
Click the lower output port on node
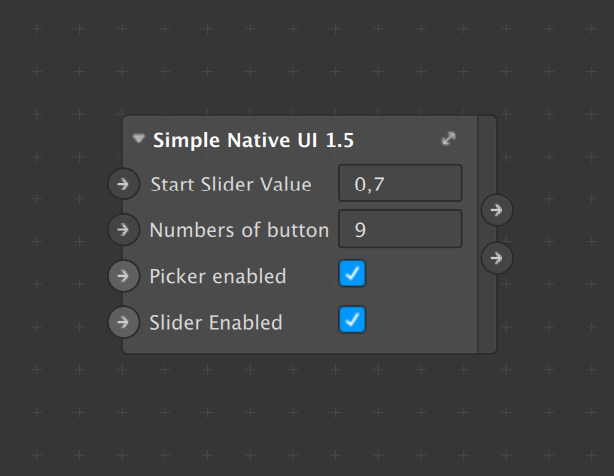point(497,258)
